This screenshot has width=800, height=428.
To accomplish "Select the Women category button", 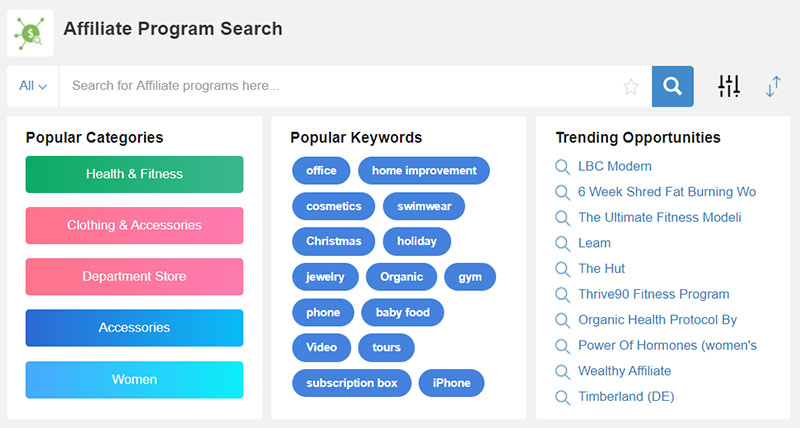I will (134, 380).
